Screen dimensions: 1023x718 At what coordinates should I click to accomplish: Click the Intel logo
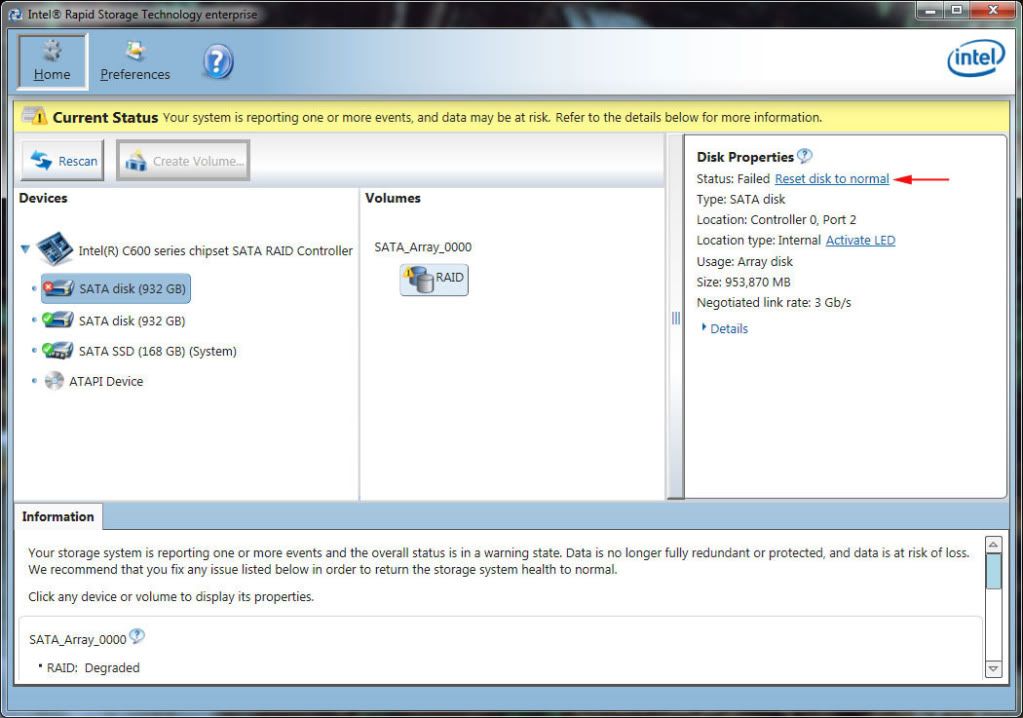975,59
